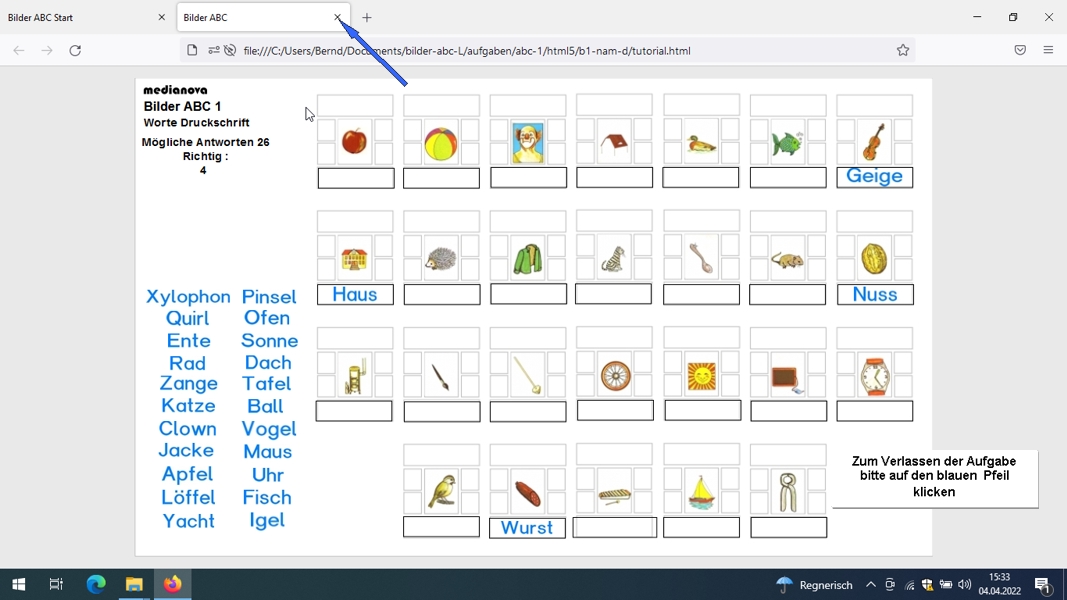This screenshot has width=1067, height=600.
Task: Open the Firefox hamburger menu
Action: pyautogui.click(x=1048, y=50)
